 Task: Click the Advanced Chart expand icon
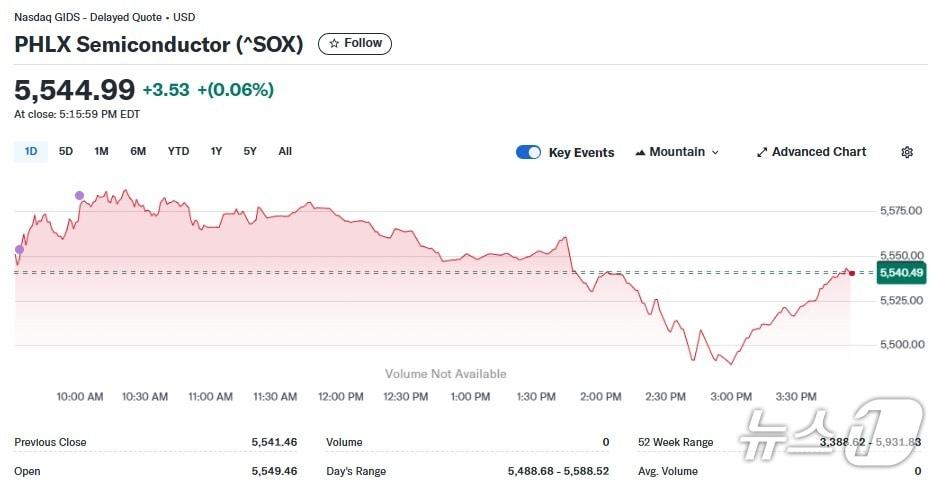(762, 152)
